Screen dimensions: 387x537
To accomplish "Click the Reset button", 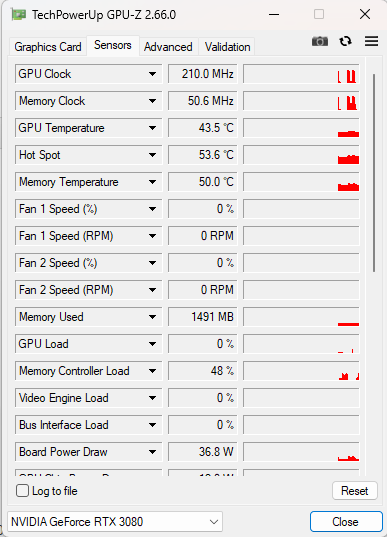I will tap(355, 491).
